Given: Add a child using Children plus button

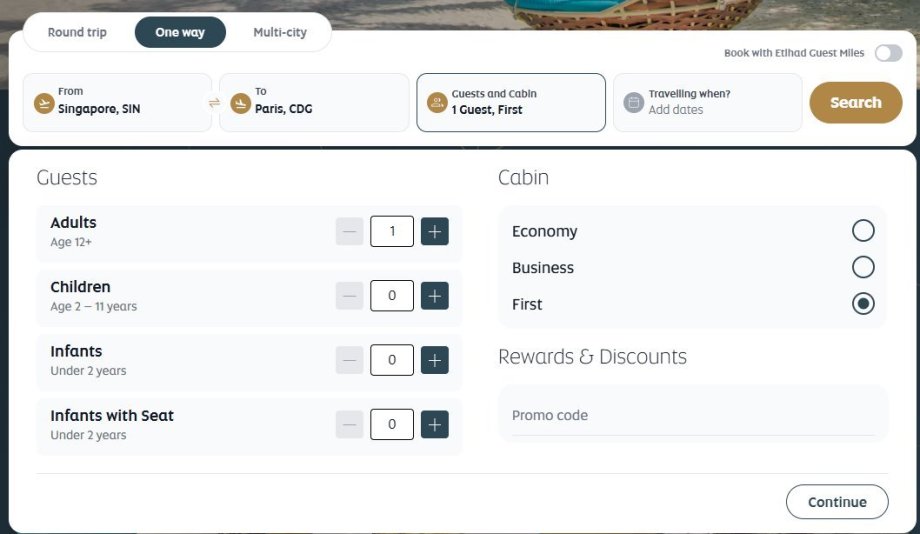Looking at the screenshot, I should tap(435, 296).
